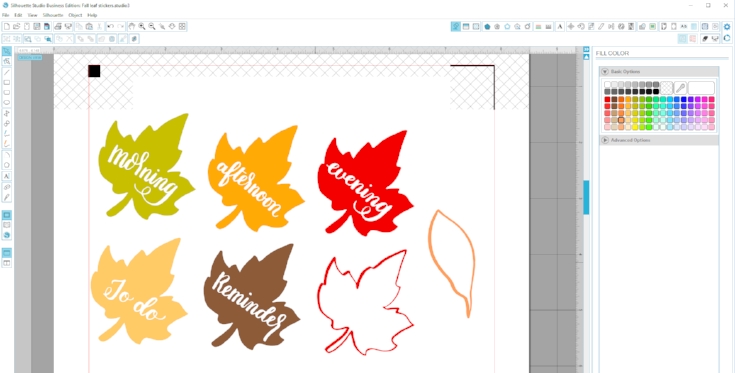Open the Fill Color panel pentagon icon
The height and width of the screenshot is (373, 735).
coord(487,27)
